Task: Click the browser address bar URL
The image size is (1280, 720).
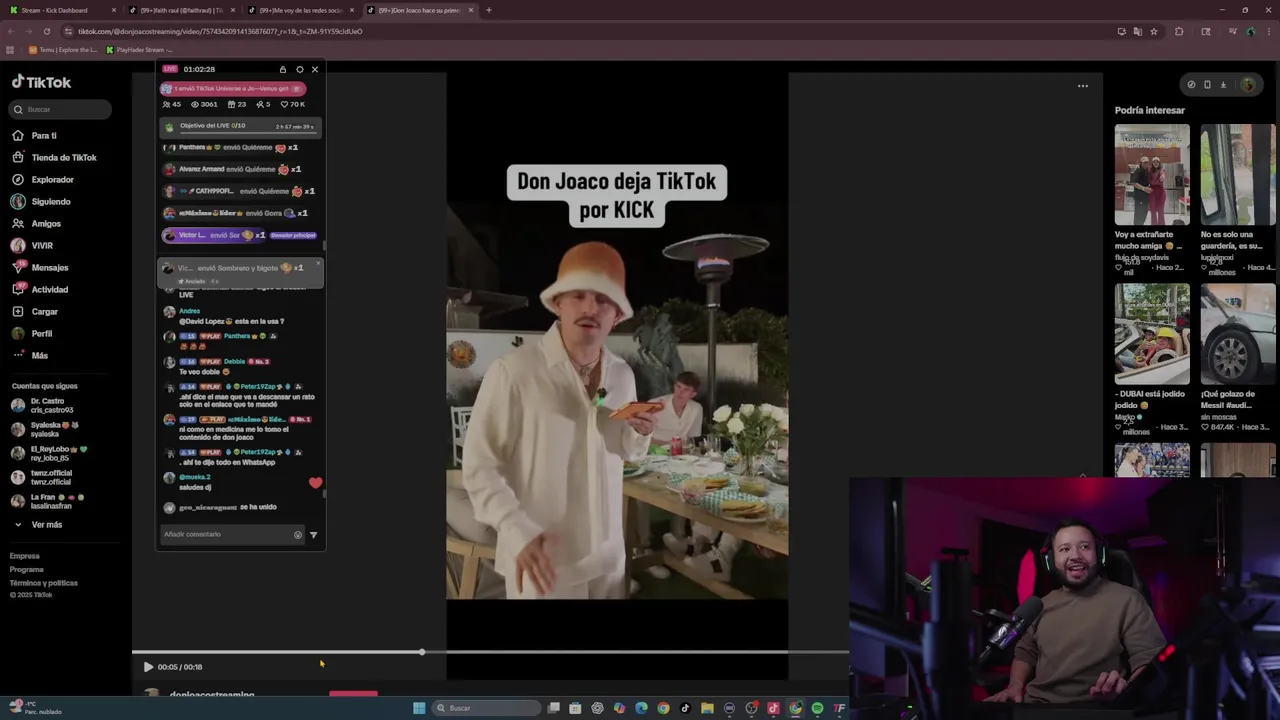Action: click(220, 31)
